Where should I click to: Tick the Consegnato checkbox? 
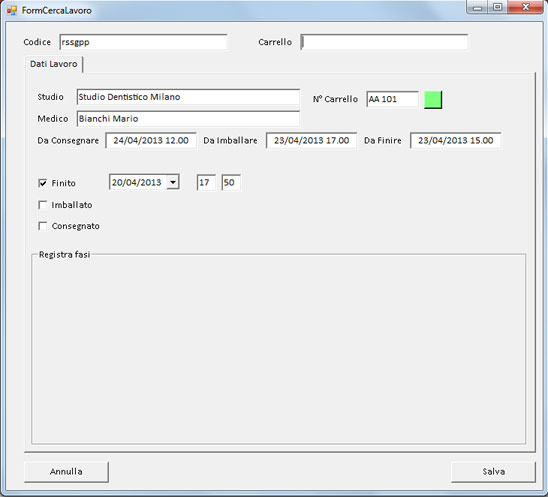[x=42, y=226]
